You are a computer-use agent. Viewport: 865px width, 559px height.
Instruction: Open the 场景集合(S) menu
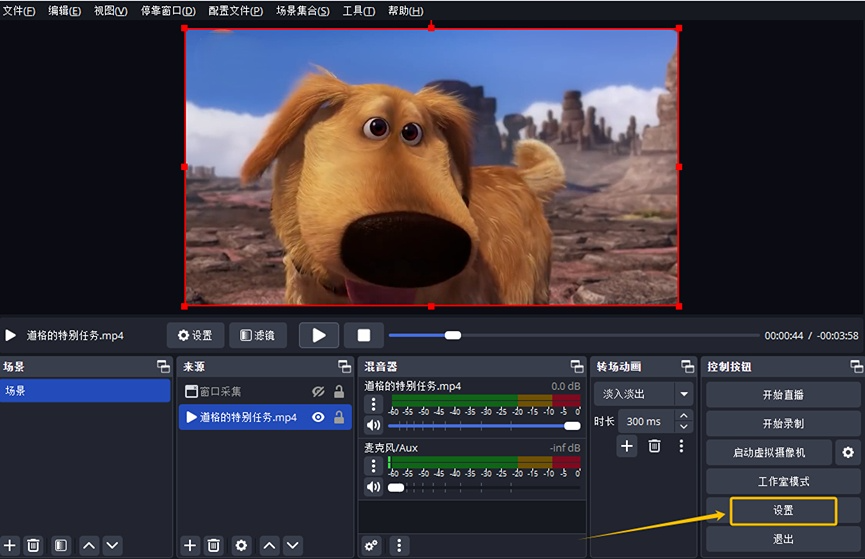[x=303, y=10]
